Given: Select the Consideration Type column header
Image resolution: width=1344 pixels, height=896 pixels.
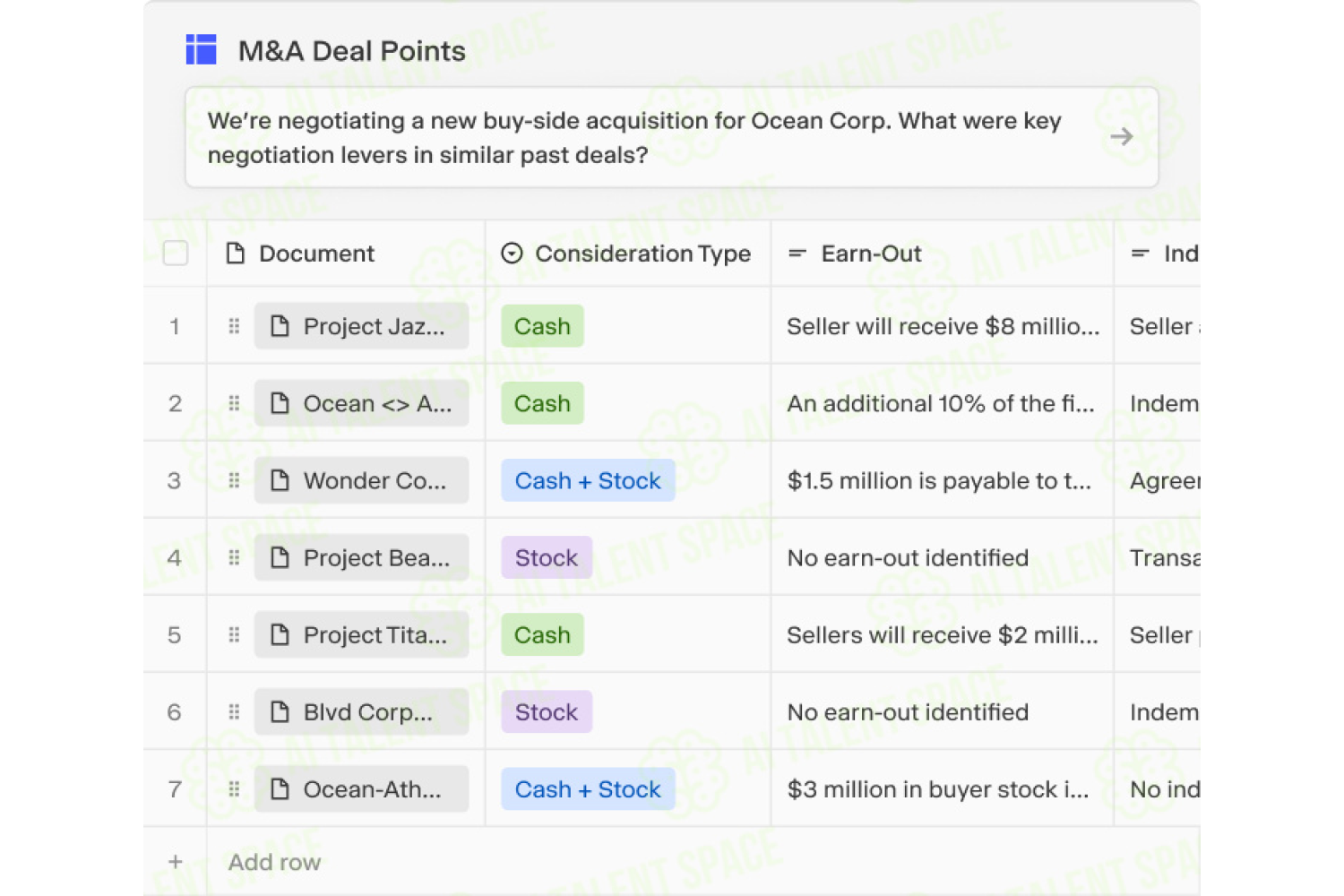Looking at the screenshot, I should coord(627,254).
